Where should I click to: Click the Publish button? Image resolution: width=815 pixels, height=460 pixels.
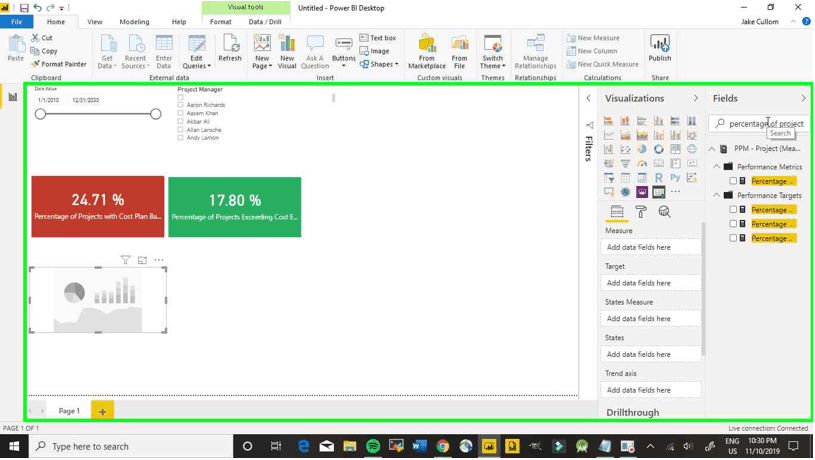point(660,49)
